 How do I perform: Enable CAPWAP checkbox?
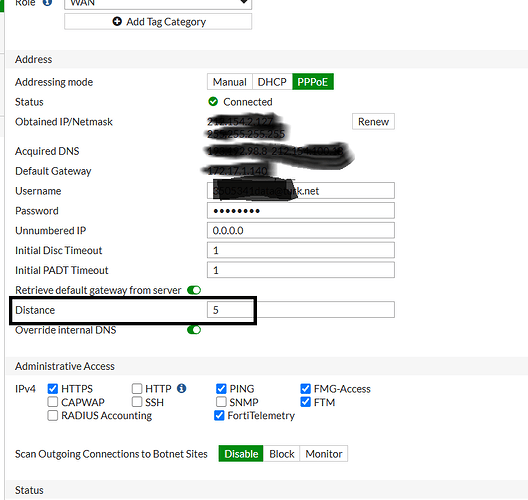point(53,402)
